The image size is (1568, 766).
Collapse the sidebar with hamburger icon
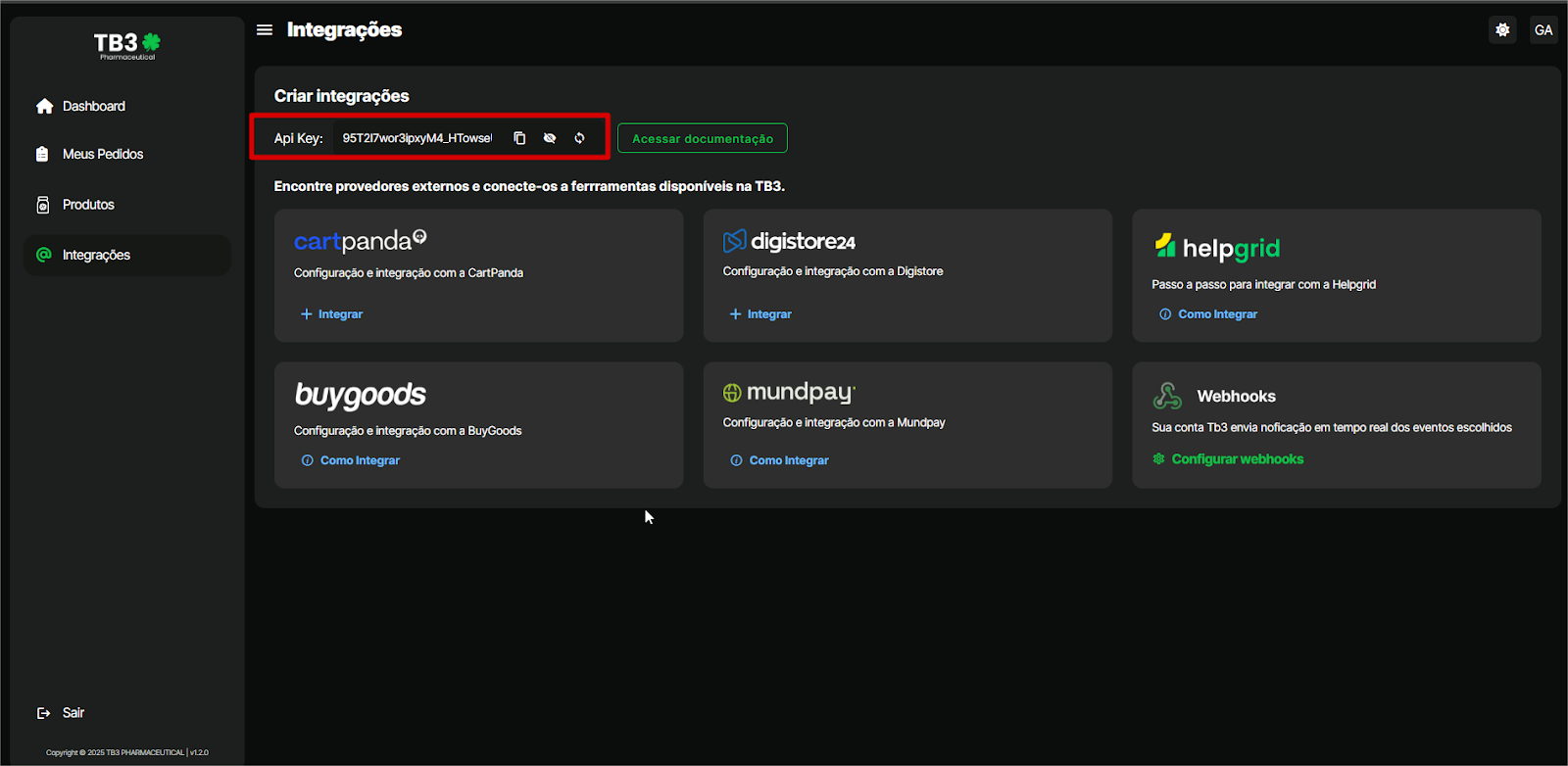click(x=265, y=30)
